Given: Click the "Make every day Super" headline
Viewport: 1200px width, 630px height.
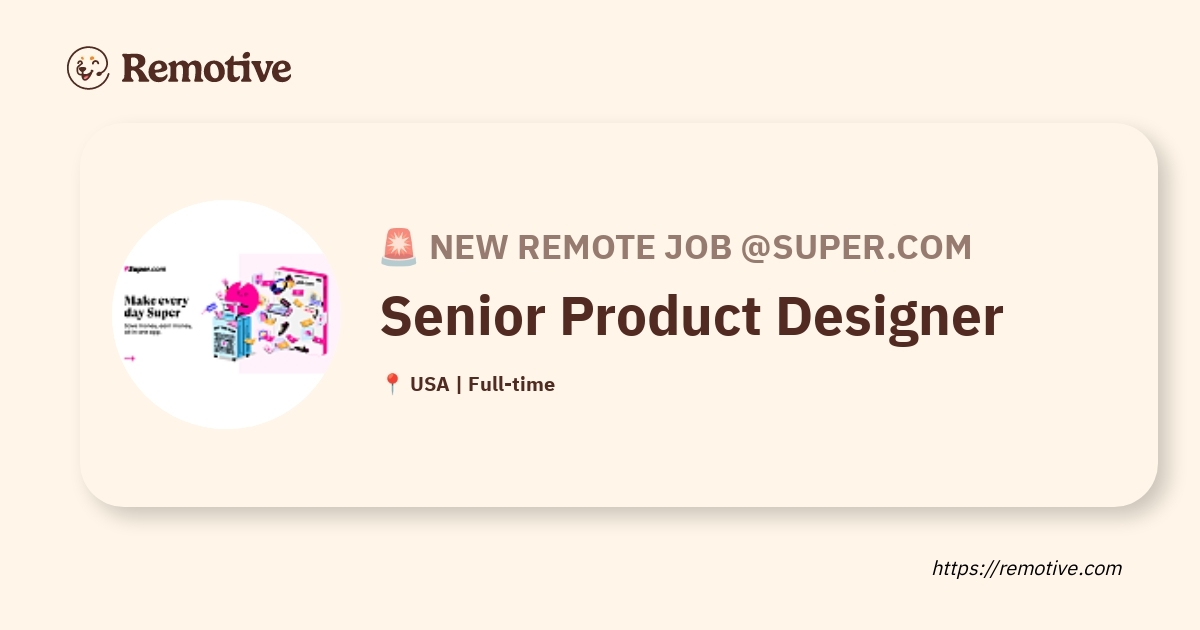Looking at the screenshot, I should 157,307.
